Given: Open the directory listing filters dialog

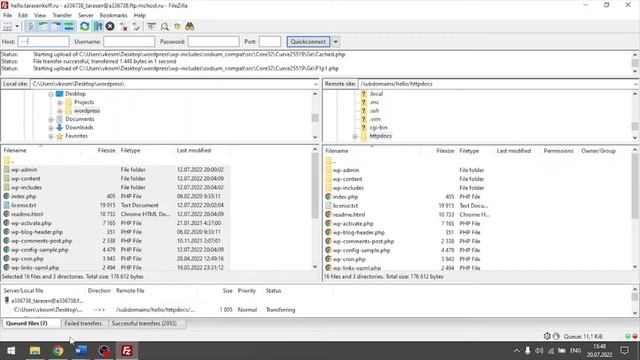Looking at the screenshot, I should (x=151, y=27).
